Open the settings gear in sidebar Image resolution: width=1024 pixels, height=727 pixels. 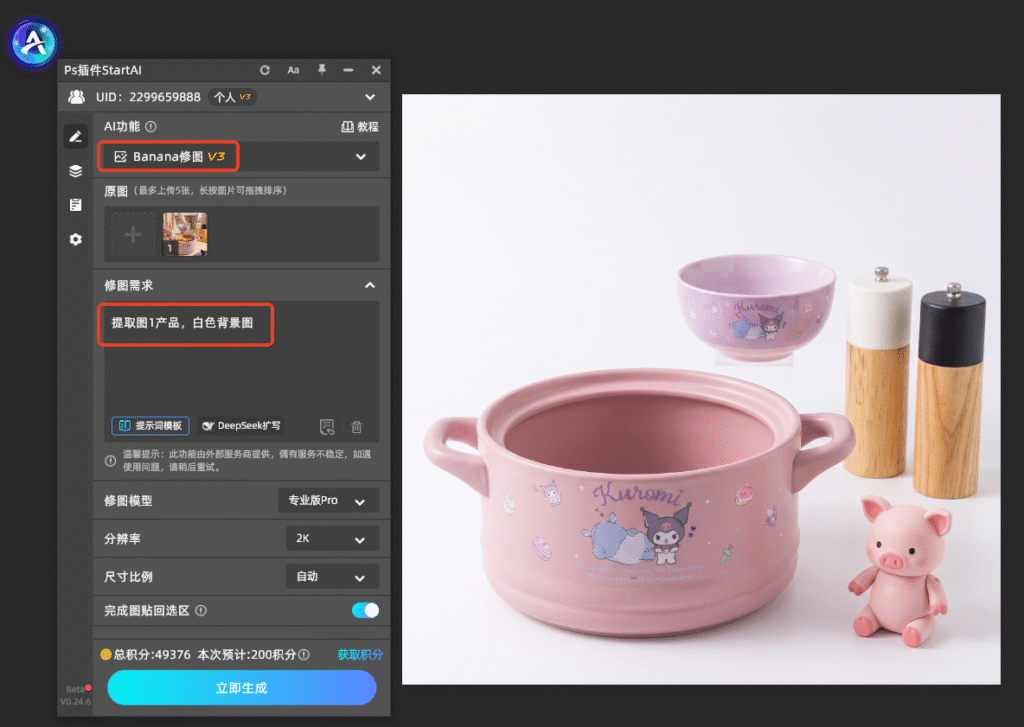coord(76,239)
